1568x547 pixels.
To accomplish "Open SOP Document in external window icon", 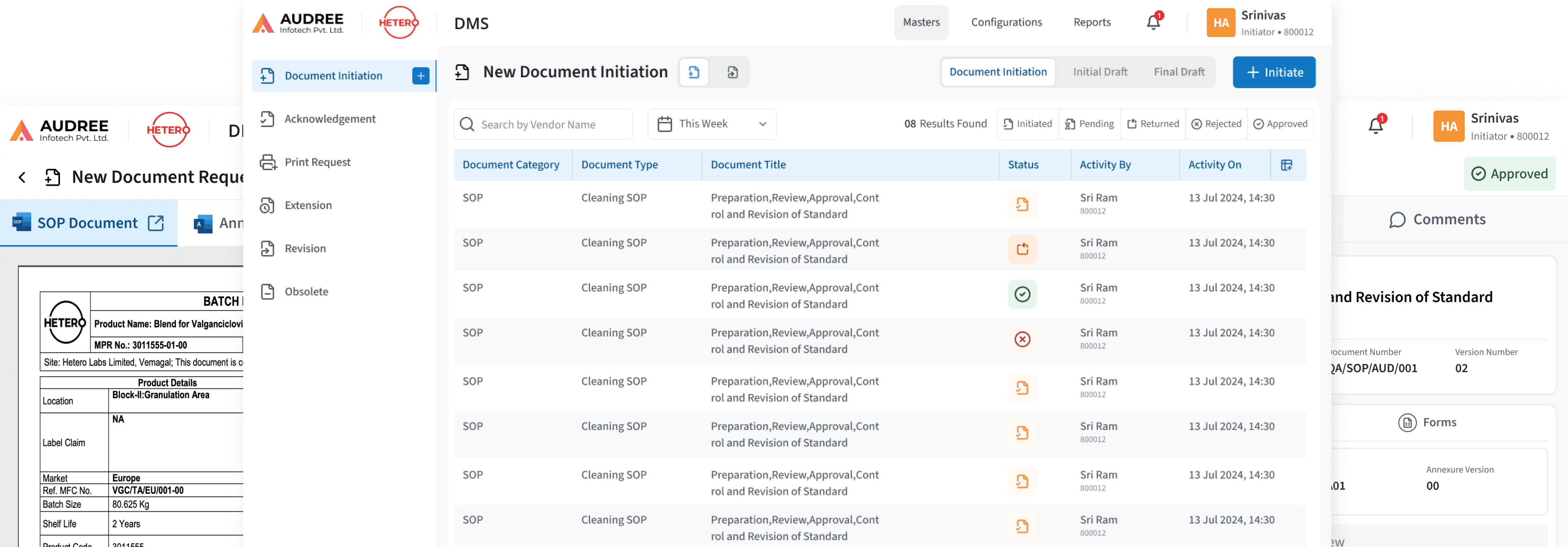I will (156, 223).
